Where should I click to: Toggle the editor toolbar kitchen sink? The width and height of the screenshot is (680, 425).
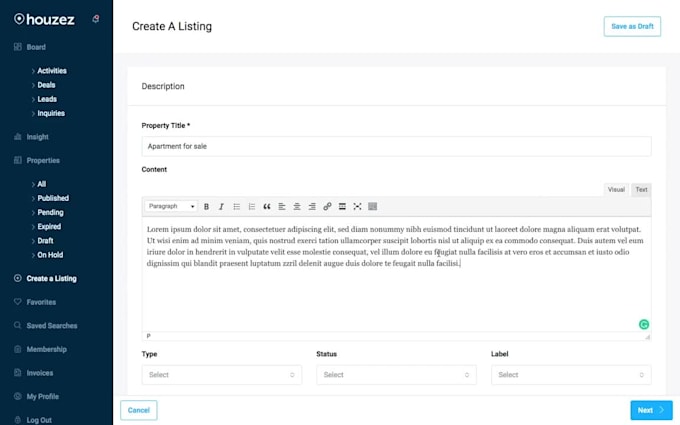pyautogui.click(x=373, y=206)
